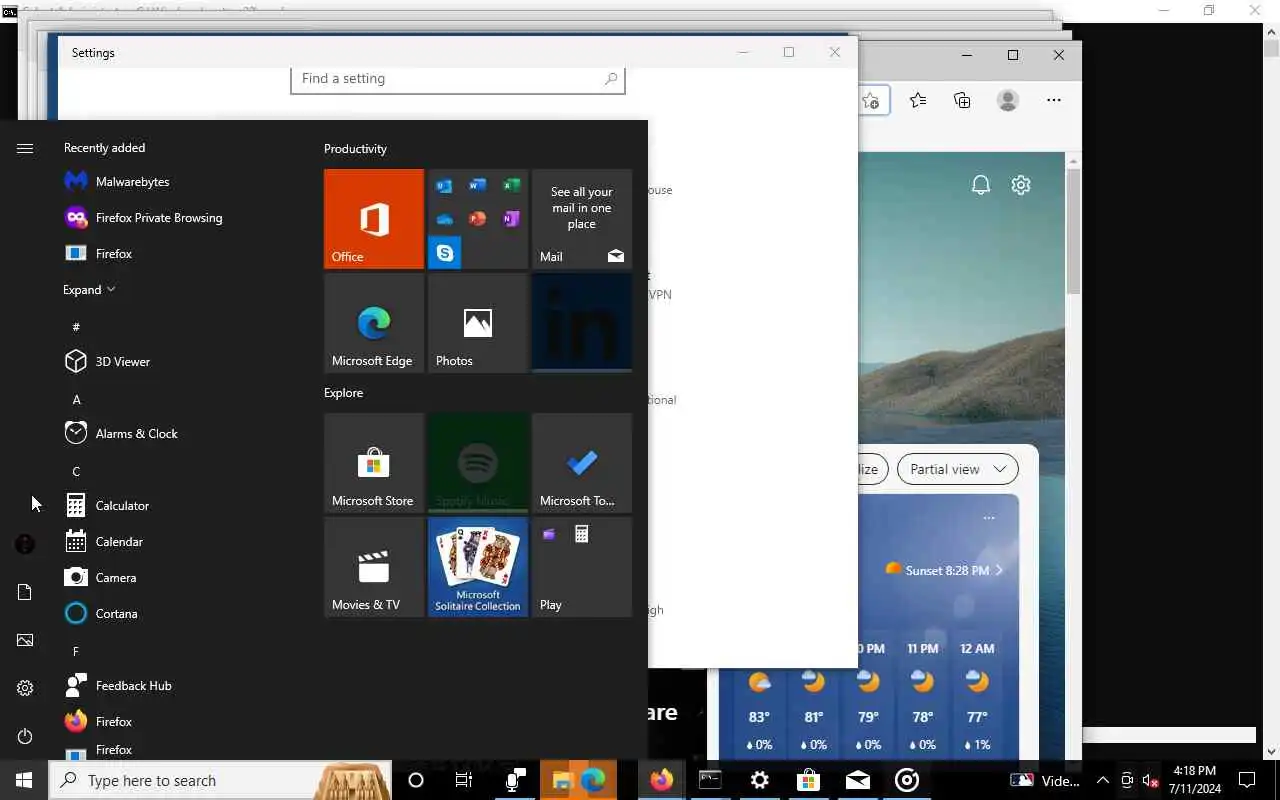Open the Mail tile in Start menu
1280x800 pixels.
[582, 219]
